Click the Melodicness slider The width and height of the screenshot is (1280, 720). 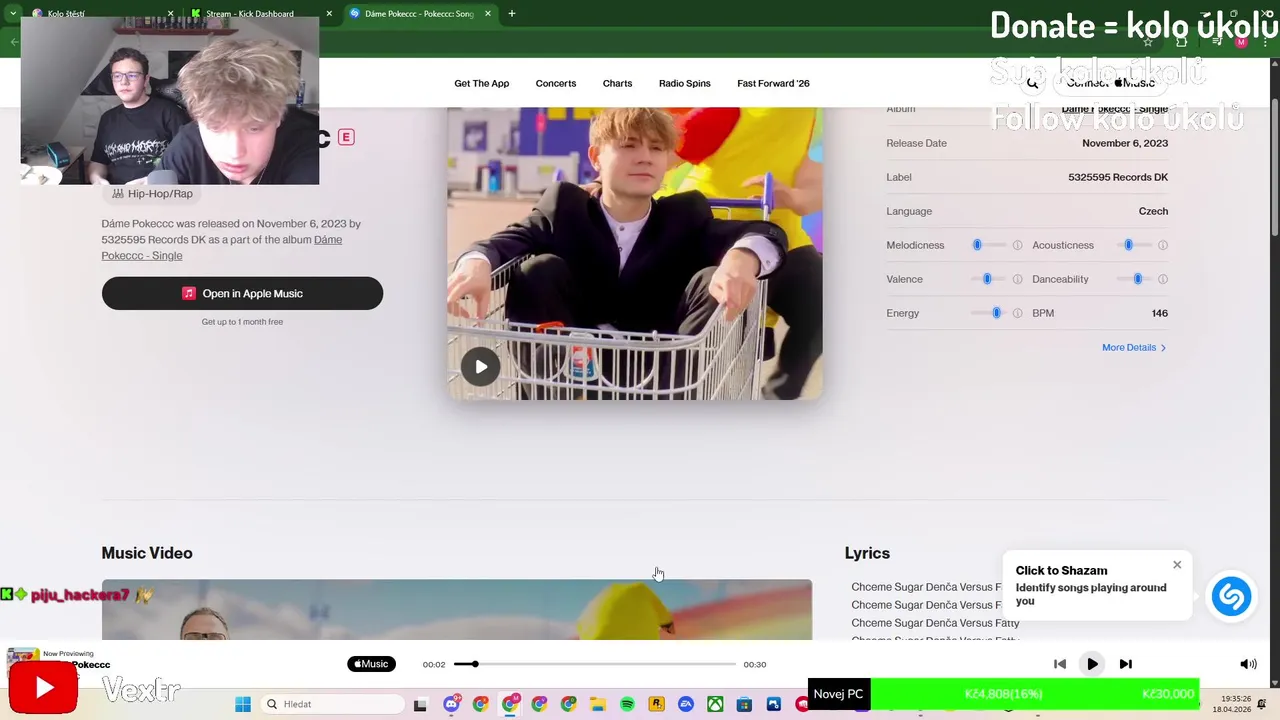point(988,245)
